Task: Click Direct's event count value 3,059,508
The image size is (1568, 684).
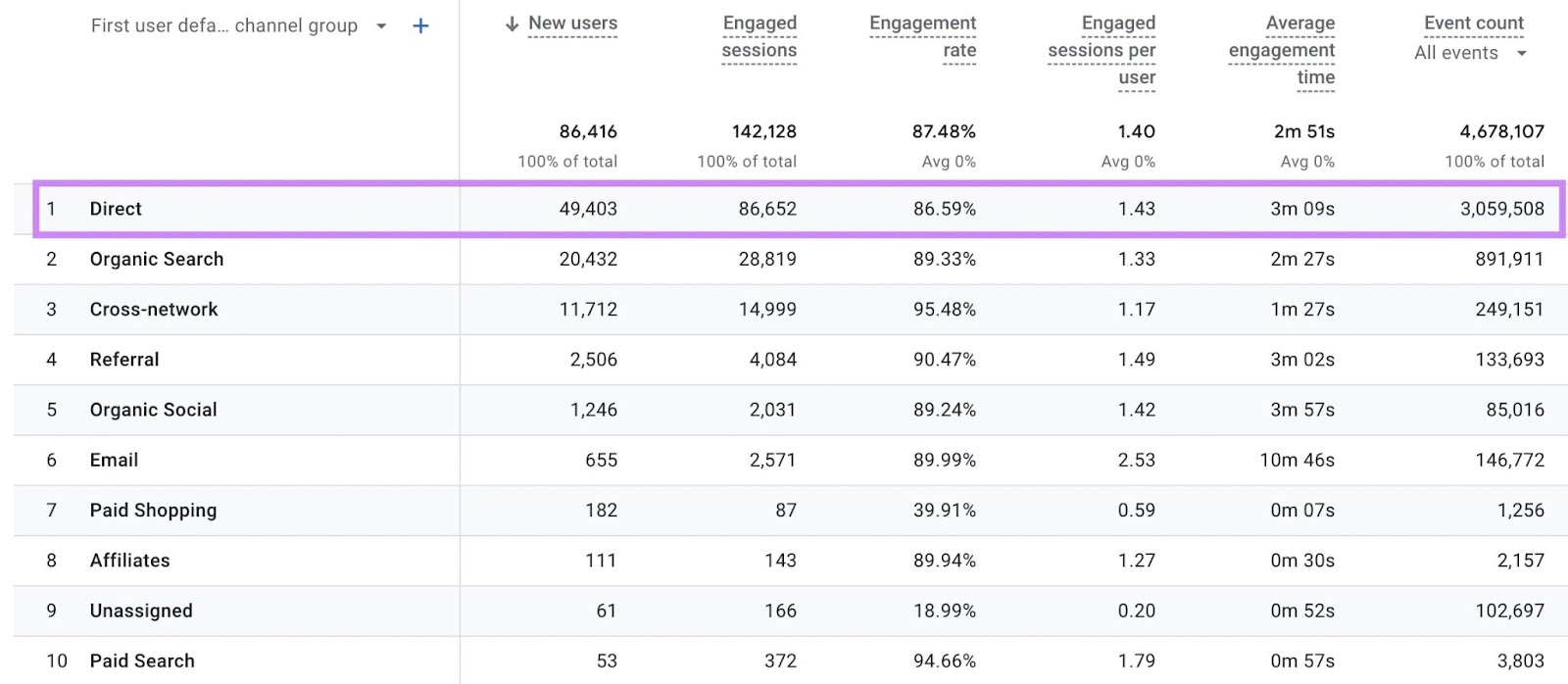Action: (1501, 209)
